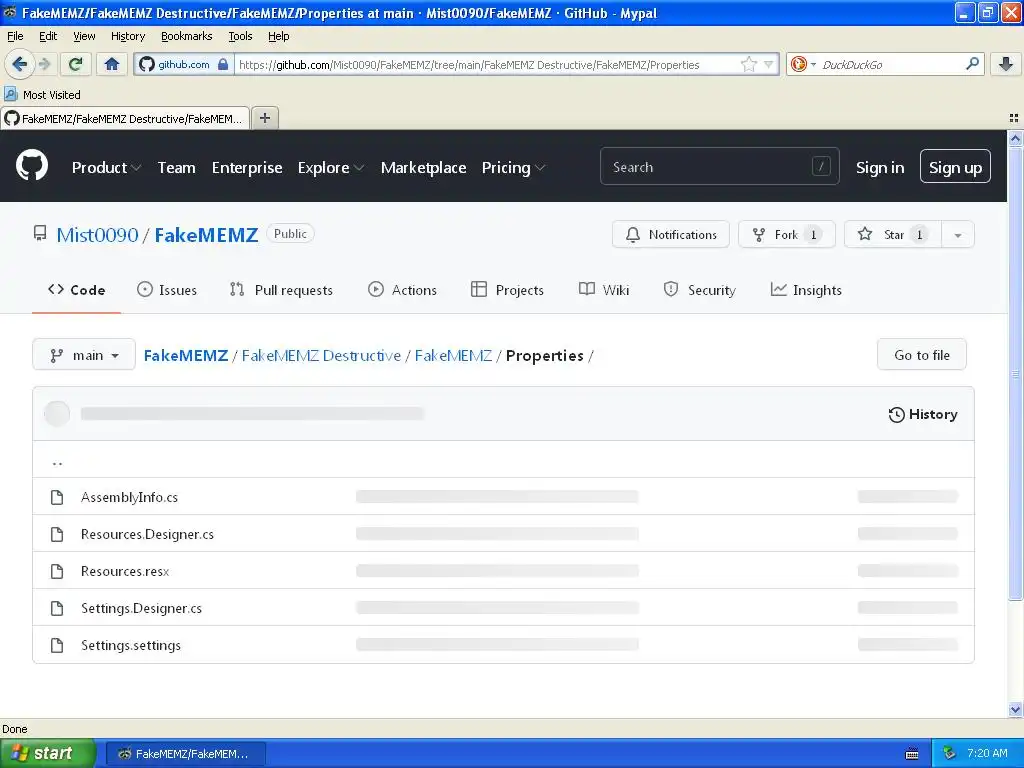Star the FakeMEMZ repository
Viewport: 1024px width, 768px height.
pyautogui.click(x=892, y=234)
